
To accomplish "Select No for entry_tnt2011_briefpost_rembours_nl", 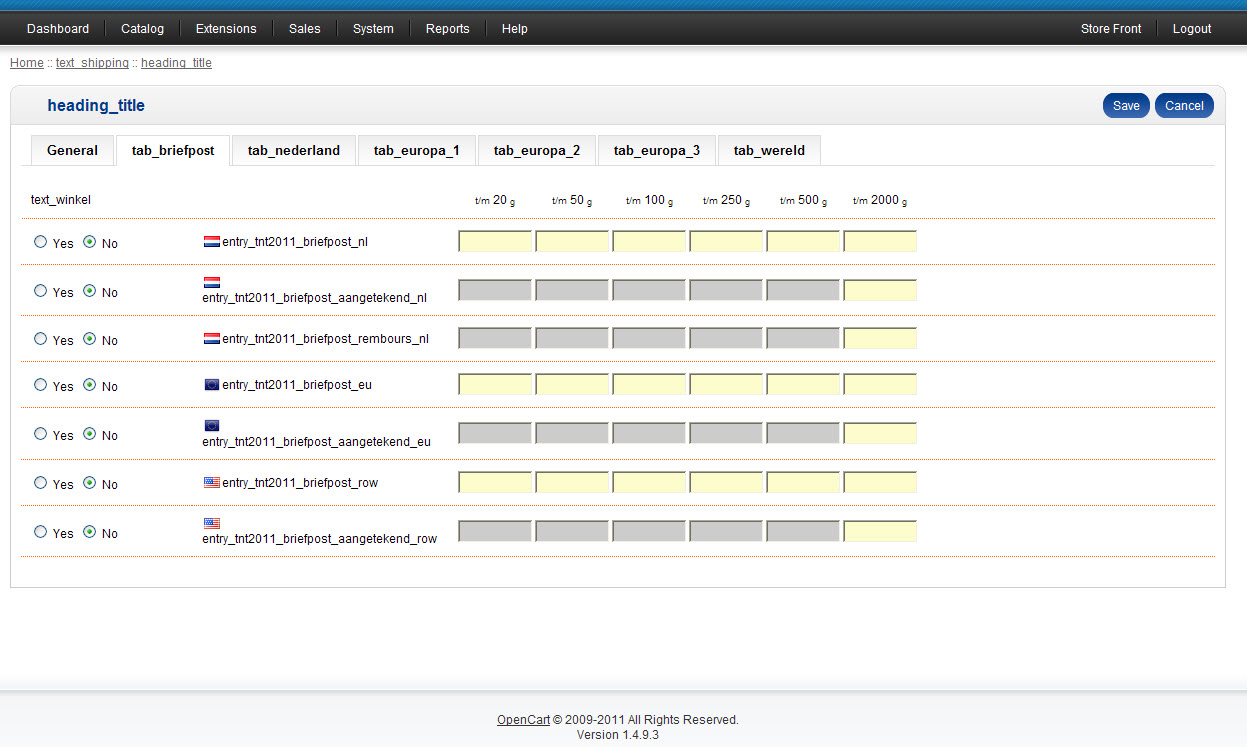I will pyautogui.click(x=90, y=338).
